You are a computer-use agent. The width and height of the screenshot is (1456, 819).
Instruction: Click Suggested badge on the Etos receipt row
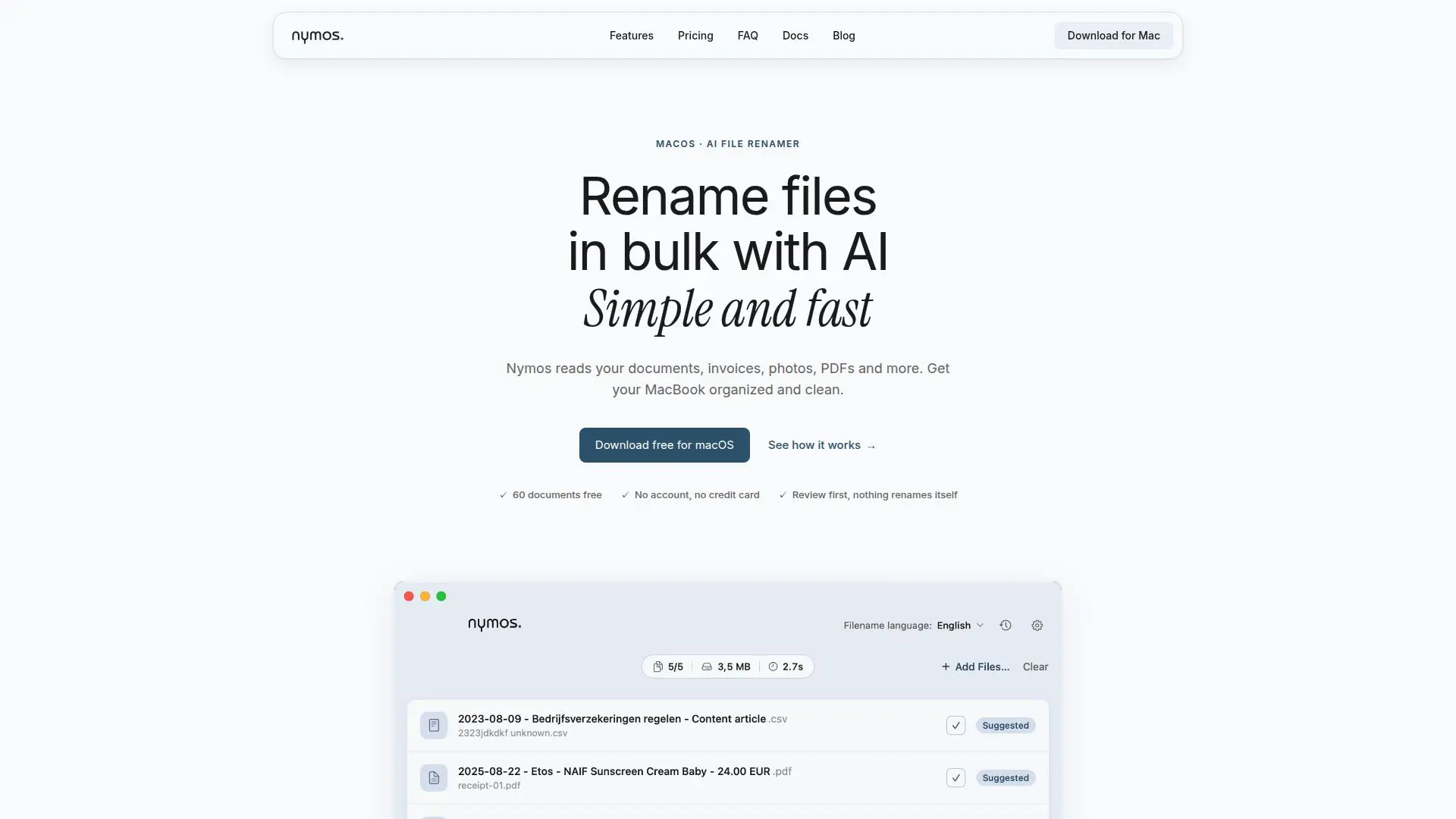pyautogui.click(x=1006, y=778)
